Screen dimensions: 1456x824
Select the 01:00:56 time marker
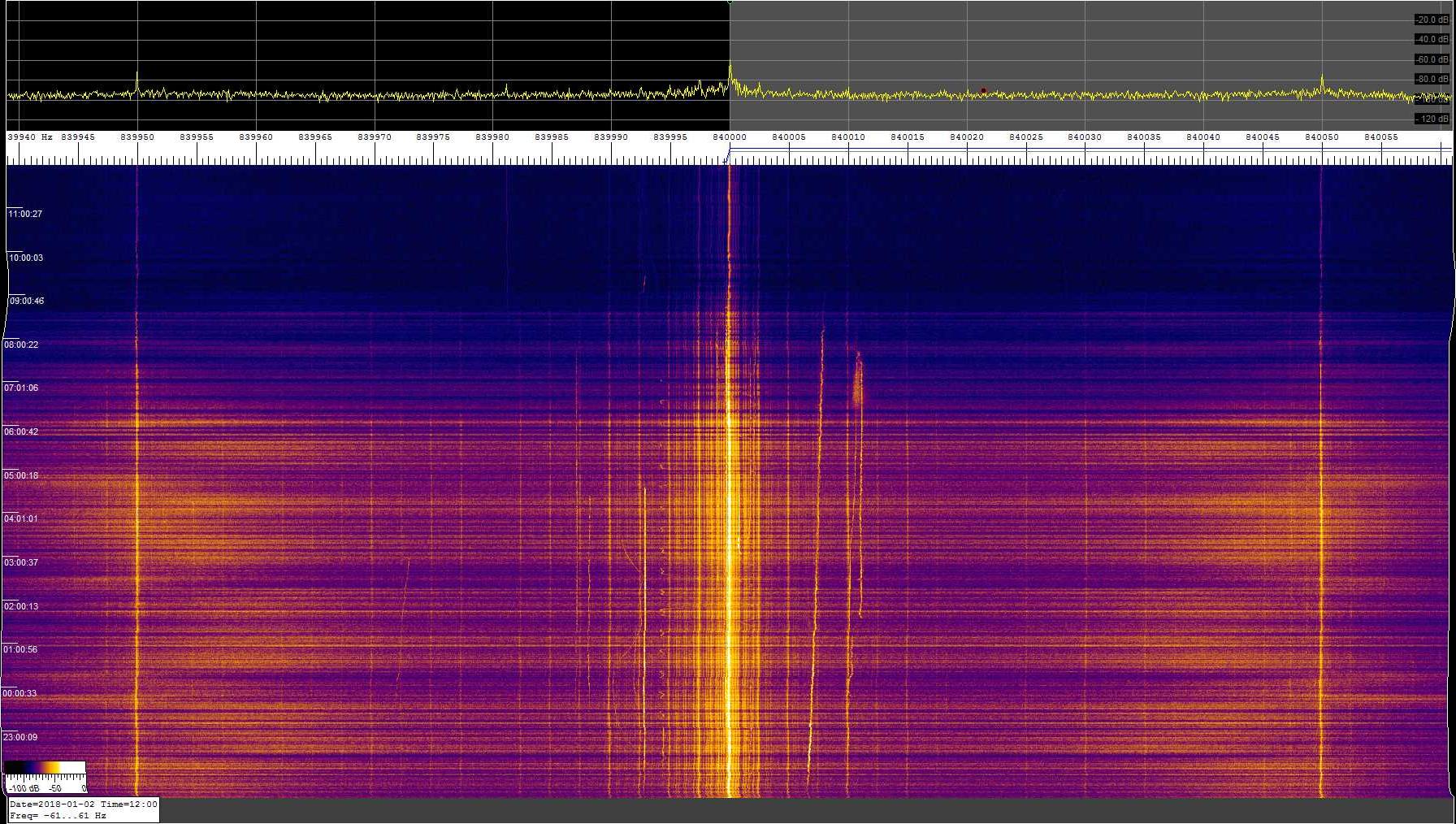20,649
